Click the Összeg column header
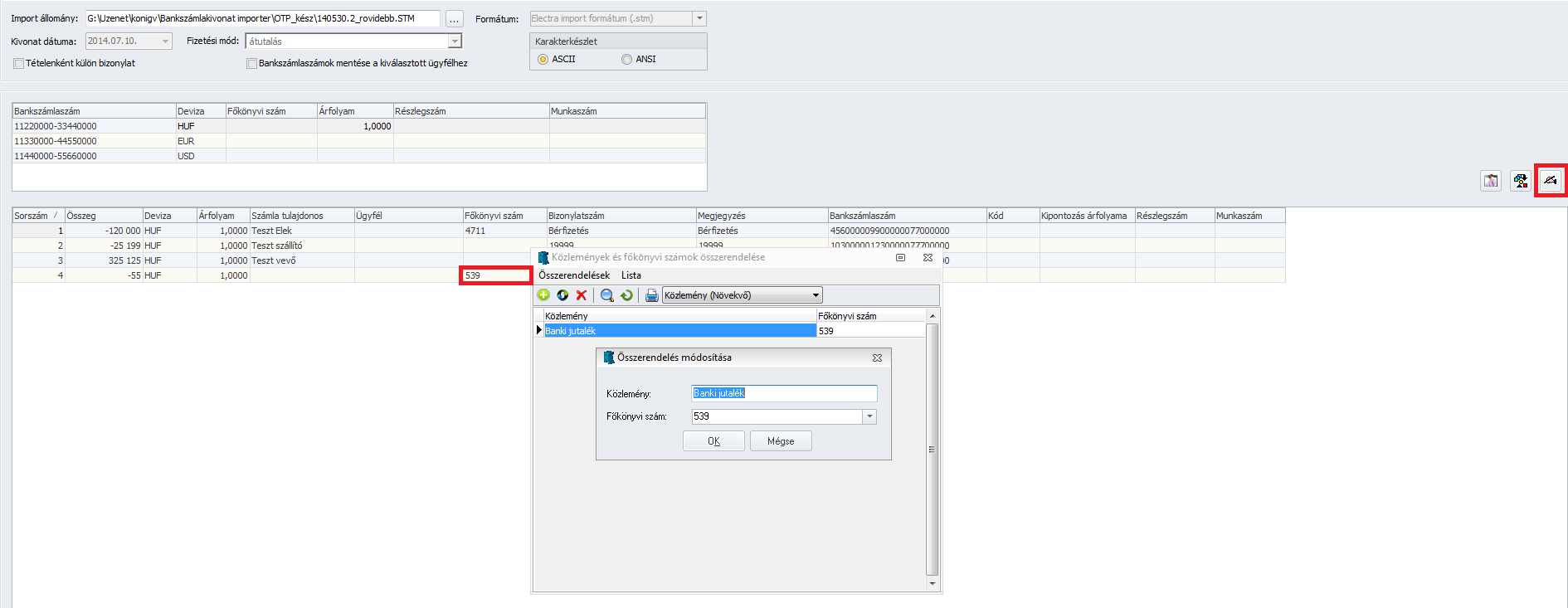 104,216
